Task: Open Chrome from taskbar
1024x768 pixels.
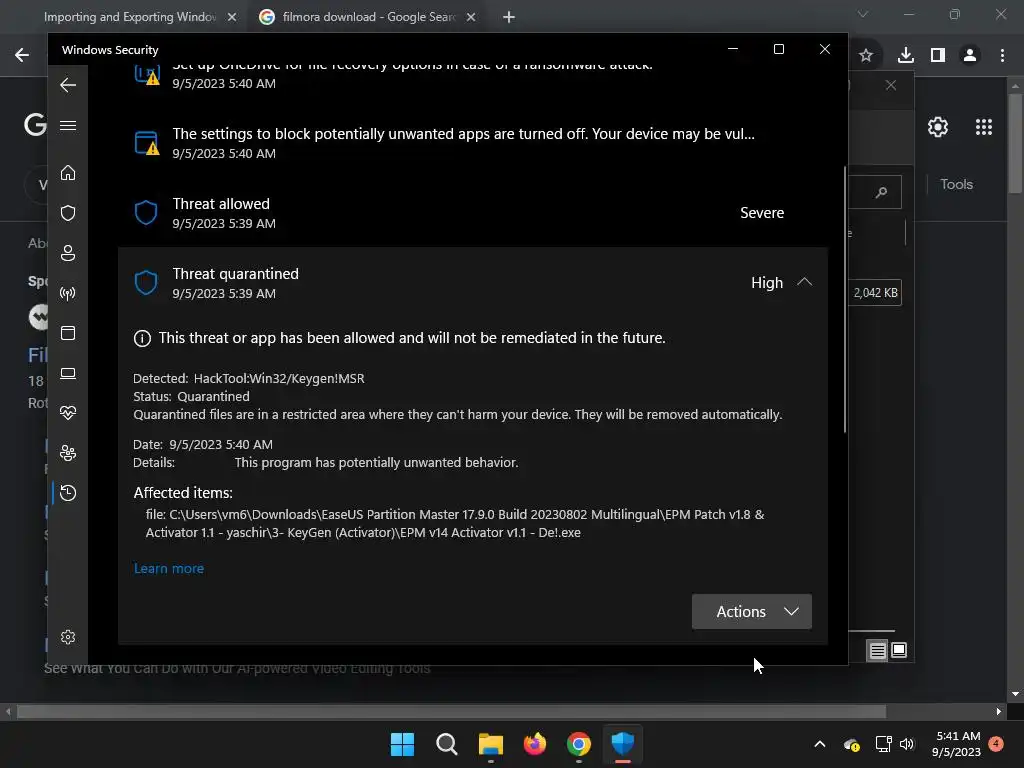Action: coord(579,744)
